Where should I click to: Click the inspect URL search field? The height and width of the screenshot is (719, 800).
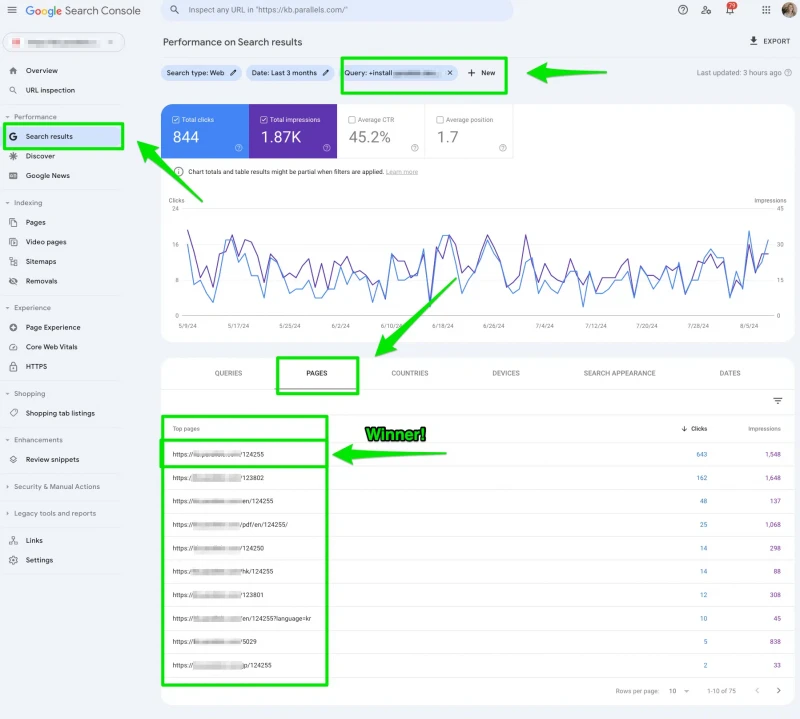(337, 10)
